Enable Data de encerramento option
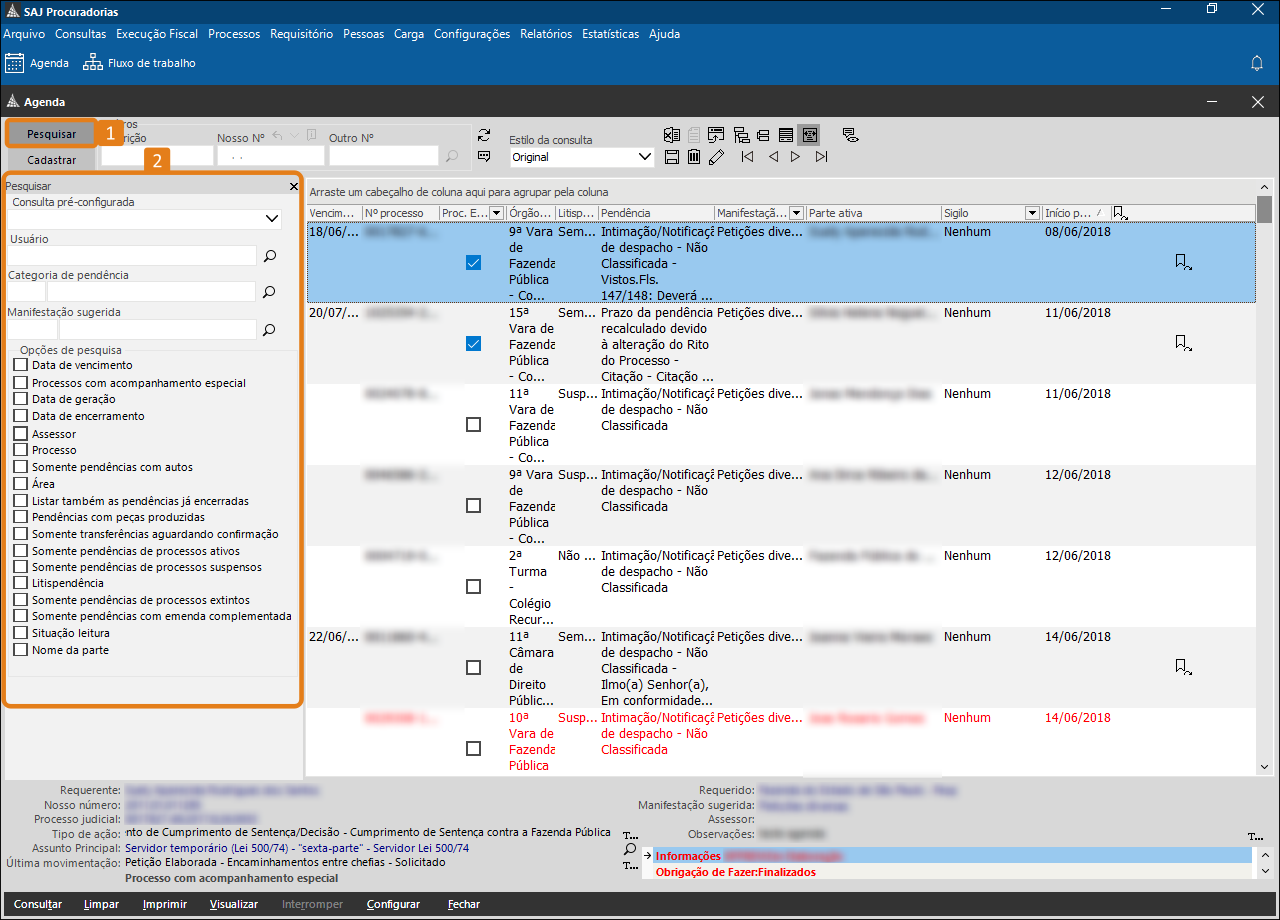 [x=20, y=416]
